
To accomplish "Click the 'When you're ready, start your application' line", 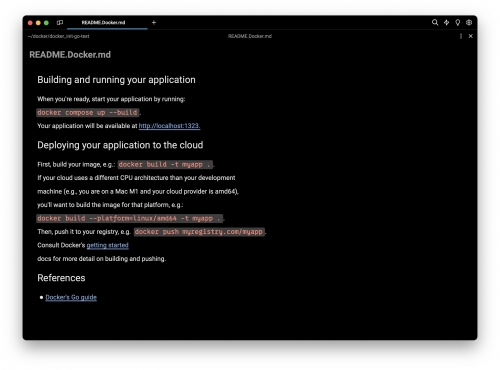I will coord(111,99).
